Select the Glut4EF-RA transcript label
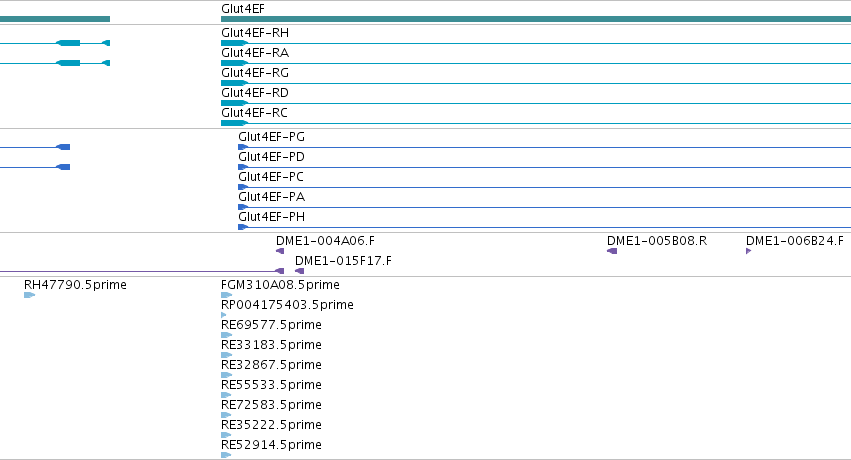The width and height of the screenshot is (851, 460). click(255, 53)
